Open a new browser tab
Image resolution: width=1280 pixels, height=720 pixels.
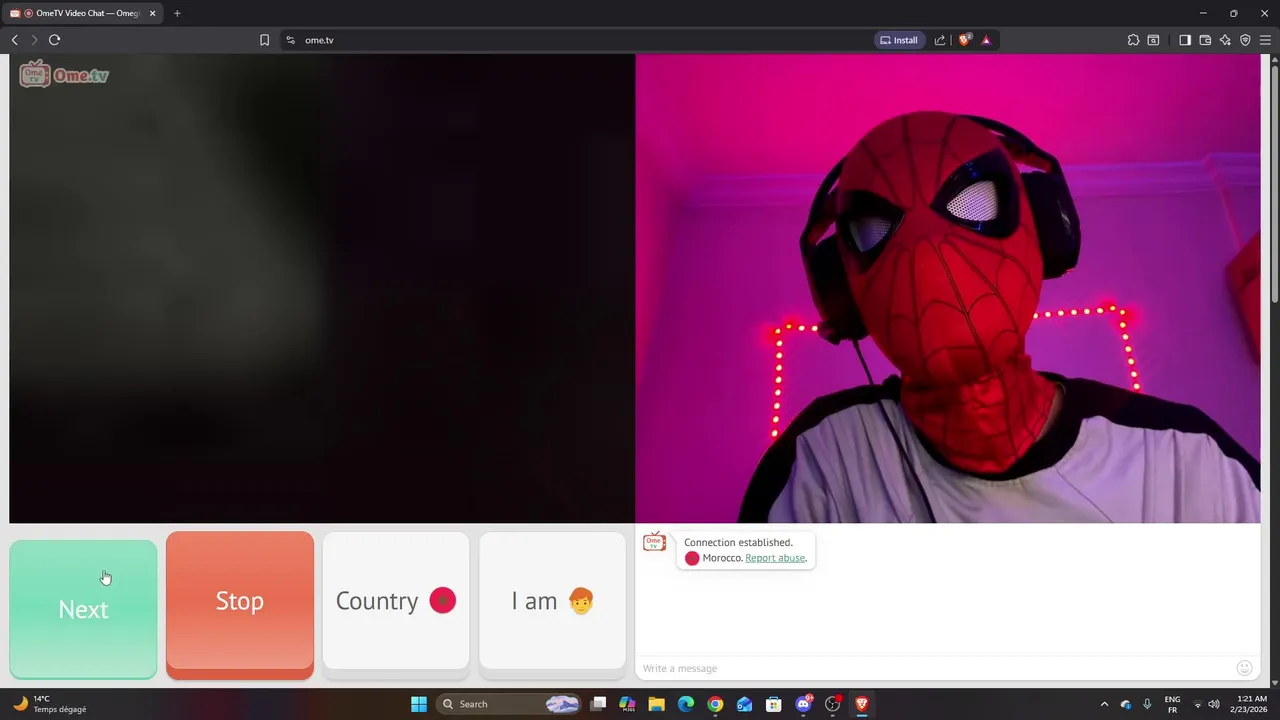[x=177, y=13]
